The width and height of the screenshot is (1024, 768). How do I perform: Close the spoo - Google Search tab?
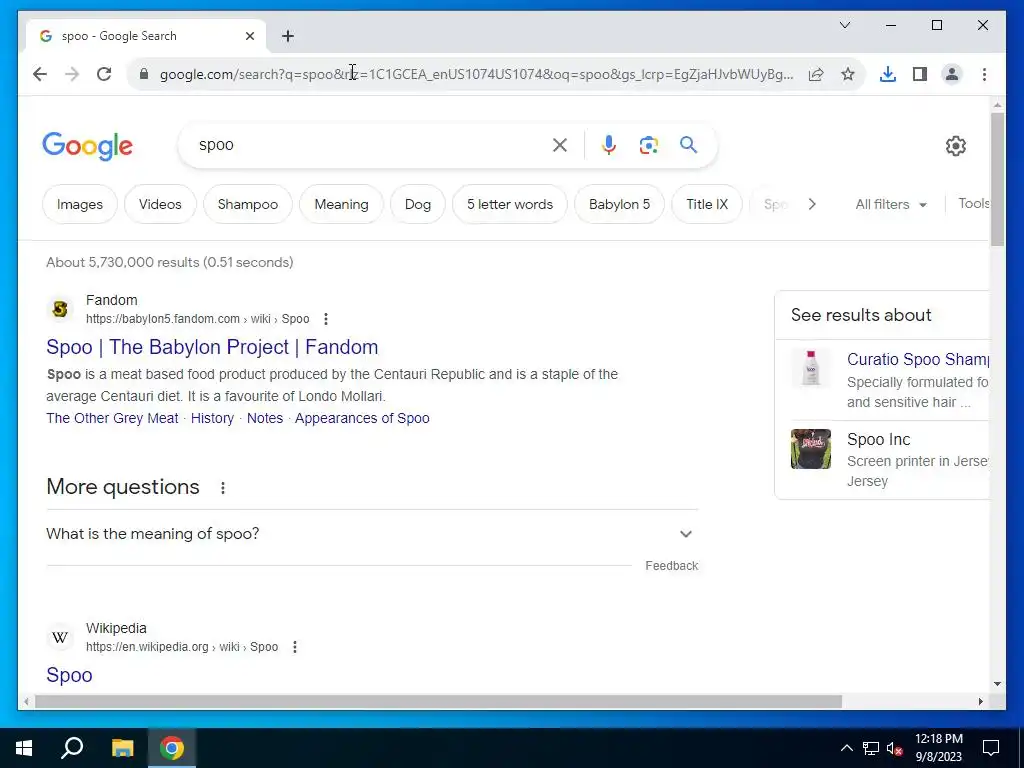249,36
